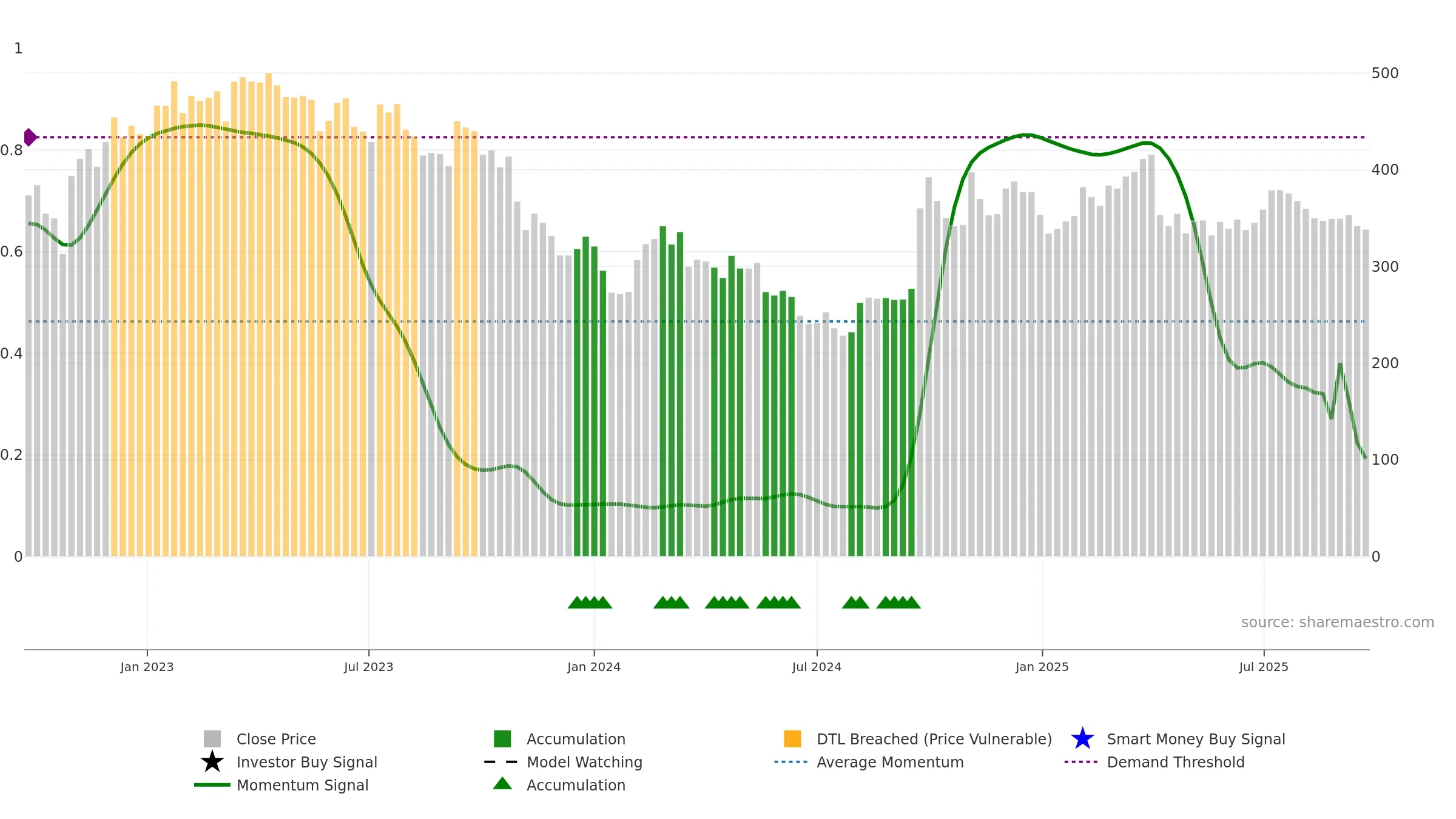The height and width of the screenshot is (819, 1456).
Task: Click the orange DTL Breached legend square
Action: pyautogui.click(x=792, y=738)
